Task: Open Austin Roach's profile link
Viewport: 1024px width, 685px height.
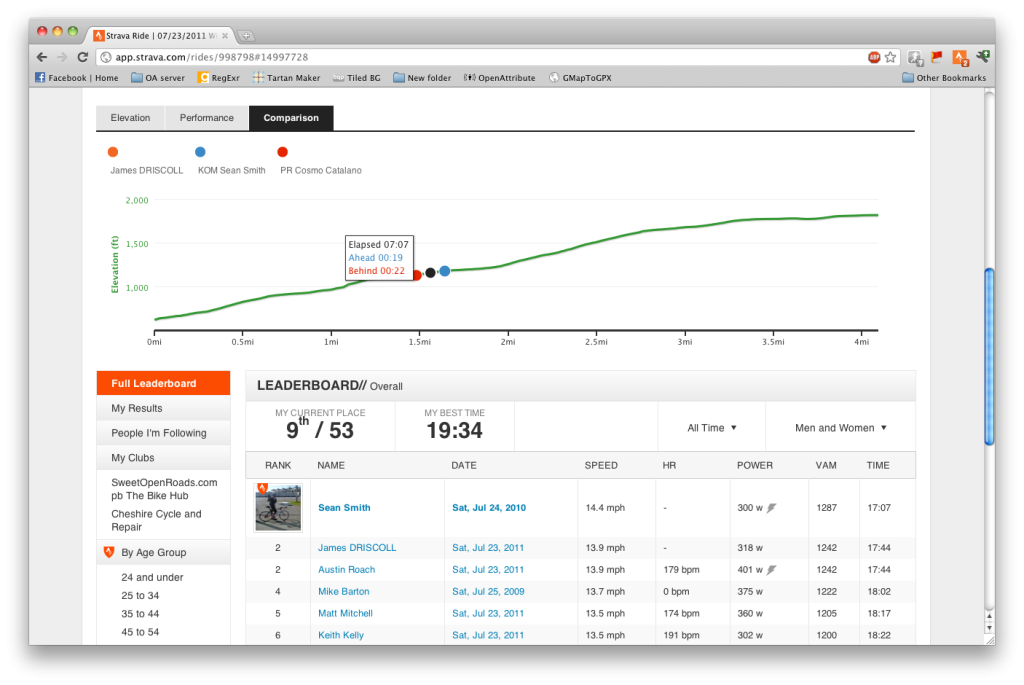Action: tap(346, 570)
